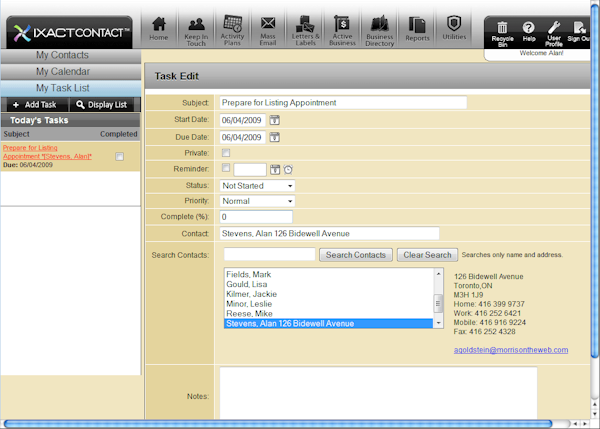Click horizontal page scrollbar at bottom
The height and width of the screenshot is (429, 600).
[278, 424]
